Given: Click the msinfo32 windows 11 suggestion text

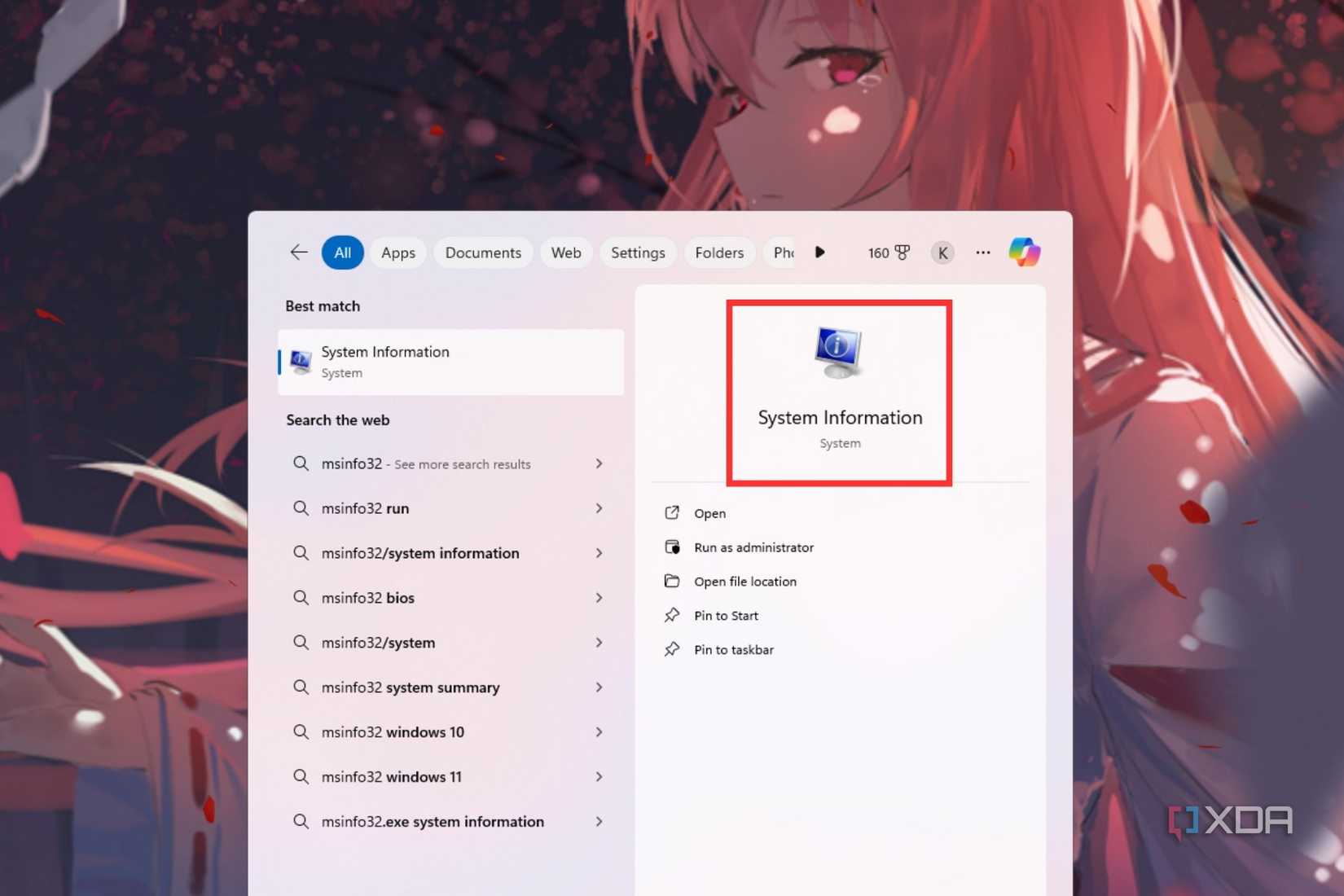Looking at the screenshot, I should pyautogui.click(x=391, y=777).
